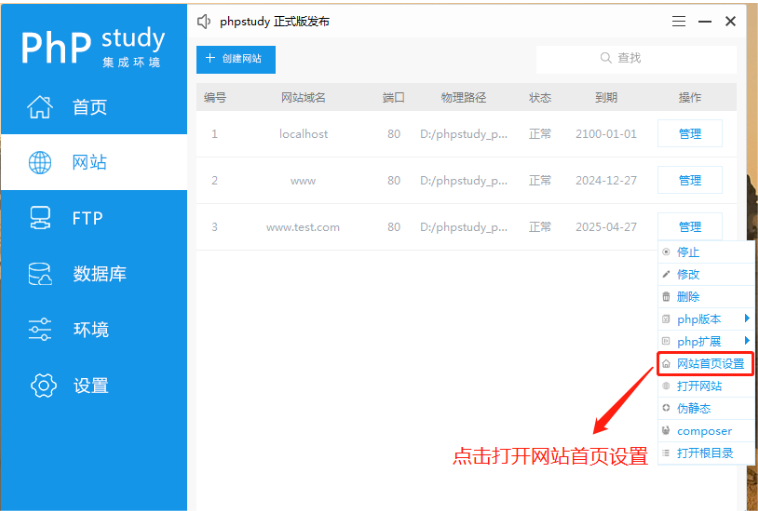The width and height of the screenshot is (758, 511).
Task: Minimize the phpstudy window
Action: coord(705,21)
